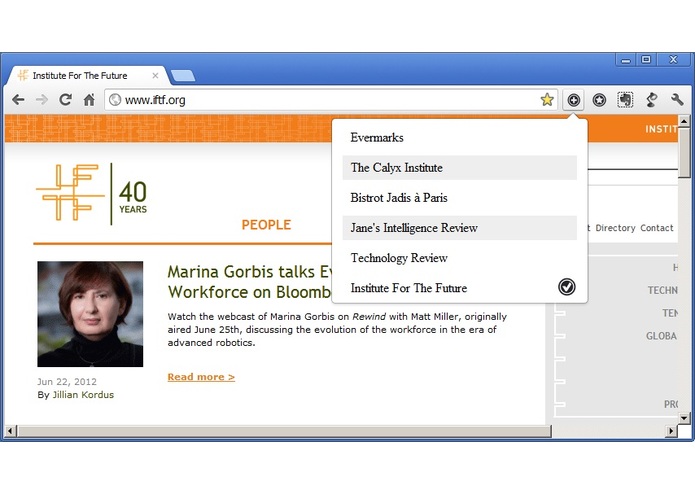This screenshot has height=494, width=695.
Task: Click the circled star extension icon
Action: pos(599,100)
